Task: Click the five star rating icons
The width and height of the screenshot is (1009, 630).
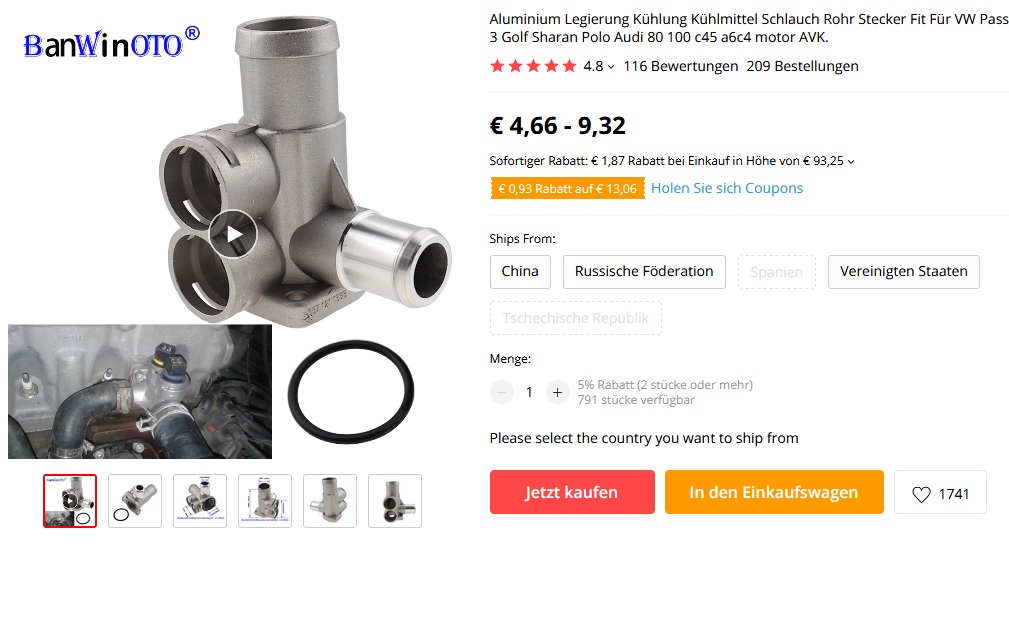Action: click(x=533, y=66)
